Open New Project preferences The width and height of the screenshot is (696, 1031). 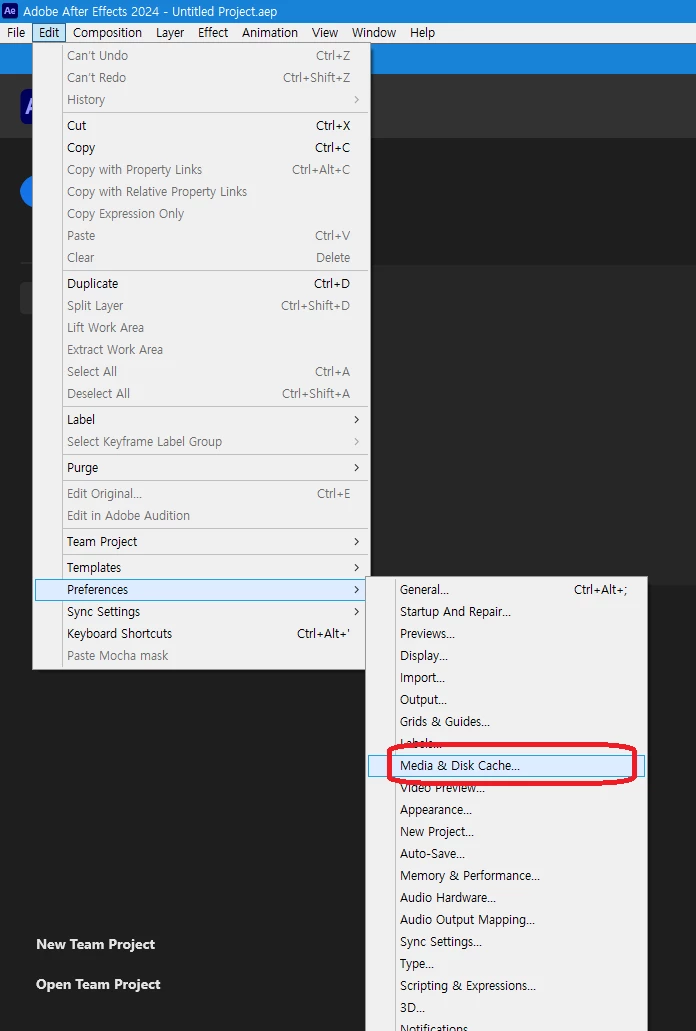click(x=506, y=832)
